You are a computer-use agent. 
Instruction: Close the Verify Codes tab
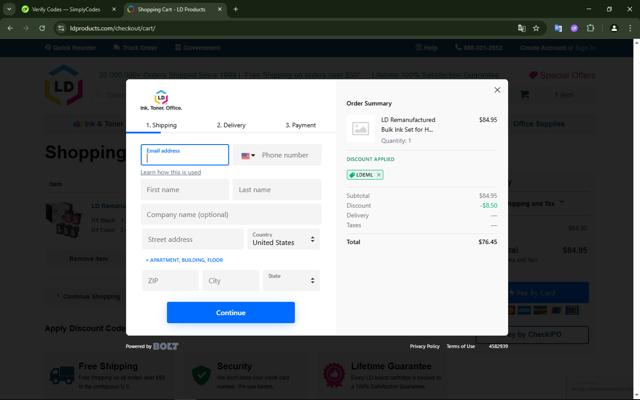(x=114, y=9)
